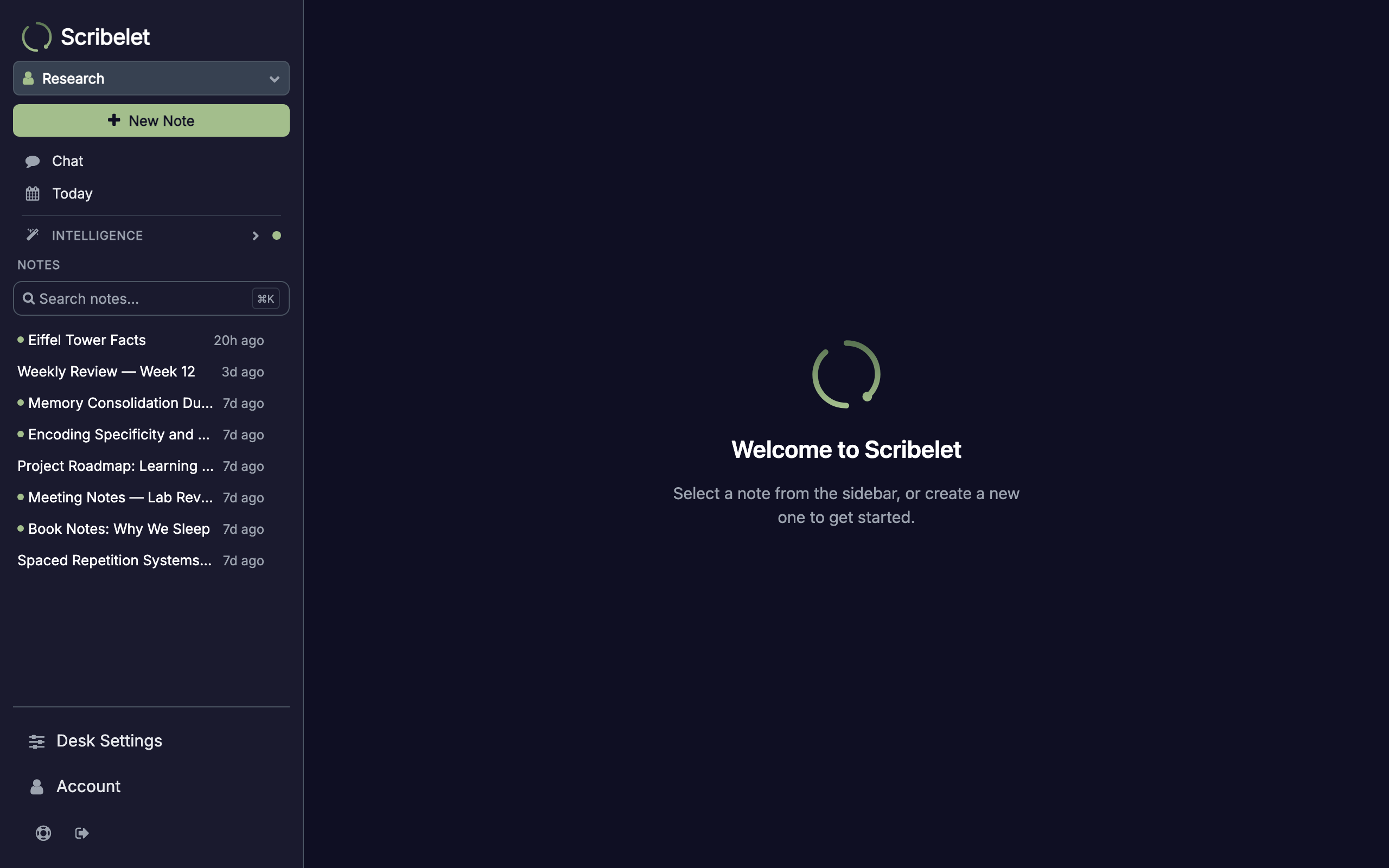Click the Welcome to Scribelet heading

pyautogui.click(x=846, y=450)
